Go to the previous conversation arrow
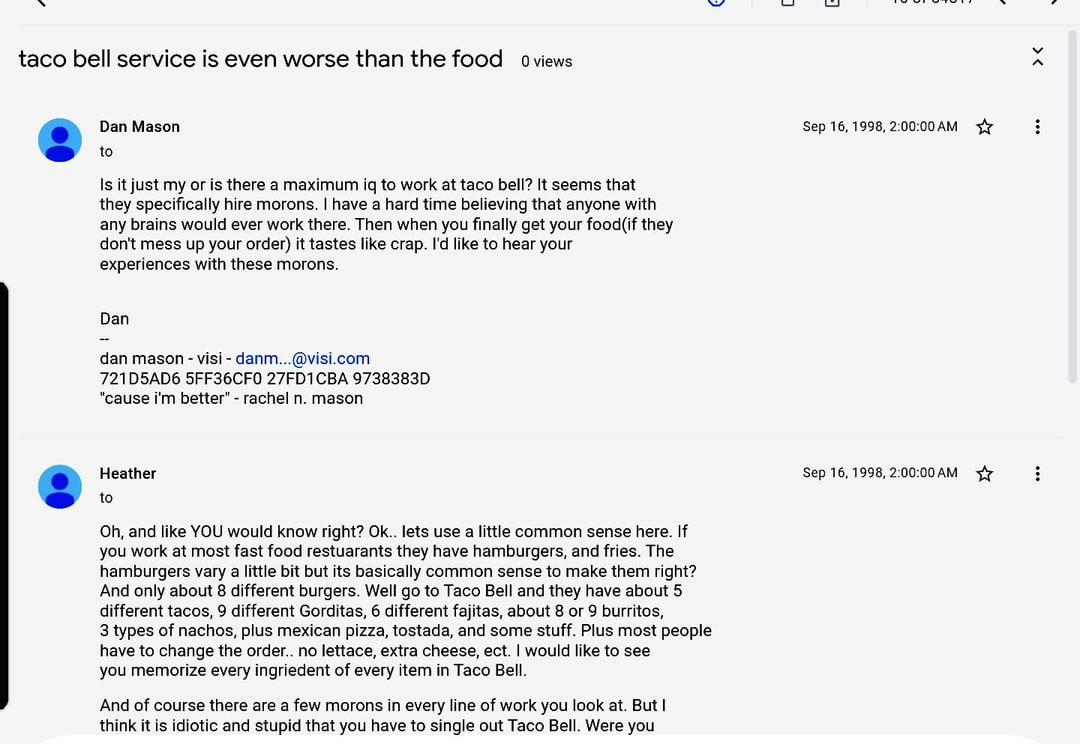The image size is (1080, 744). (x=1001, y=3)
